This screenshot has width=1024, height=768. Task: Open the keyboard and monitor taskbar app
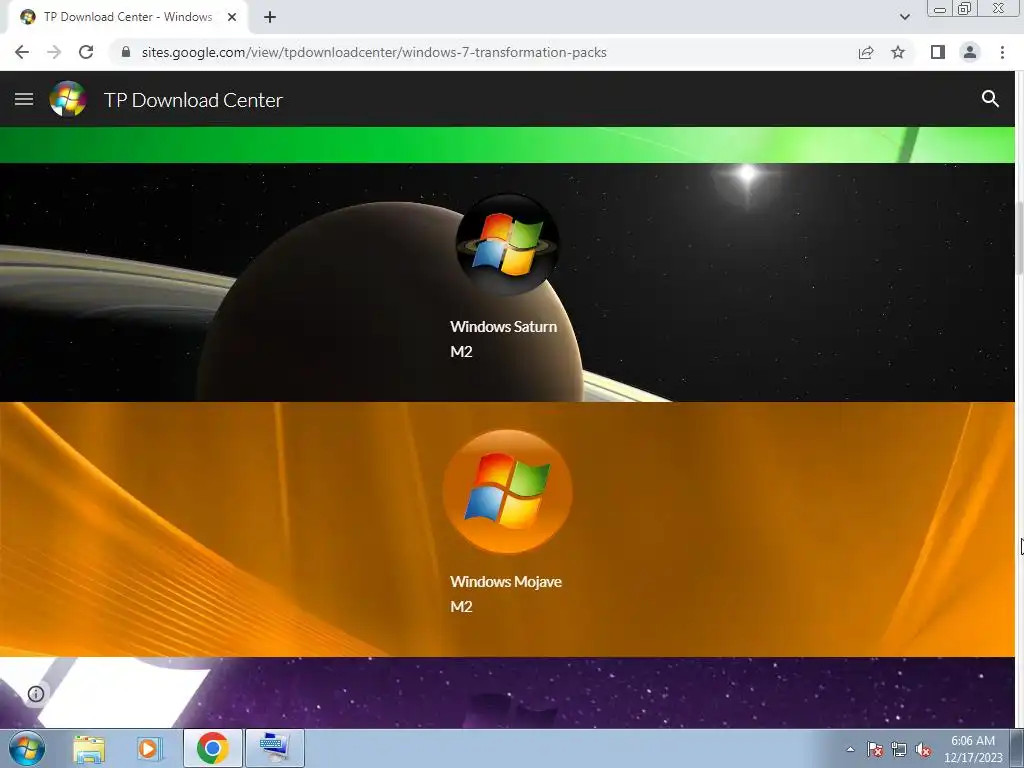pyautogui.click(x=274, y=748)
